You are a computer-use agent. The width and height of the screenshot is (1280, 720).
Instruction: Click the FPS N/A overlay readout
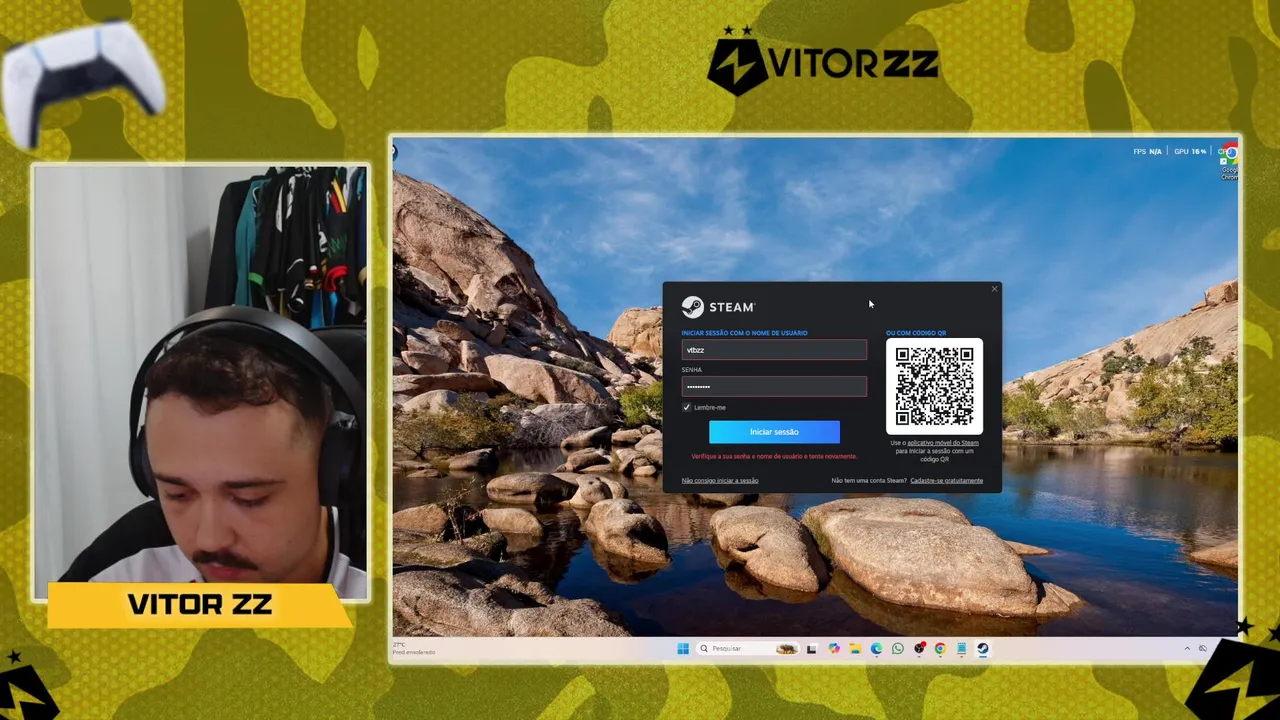(x=1147, y=152)
